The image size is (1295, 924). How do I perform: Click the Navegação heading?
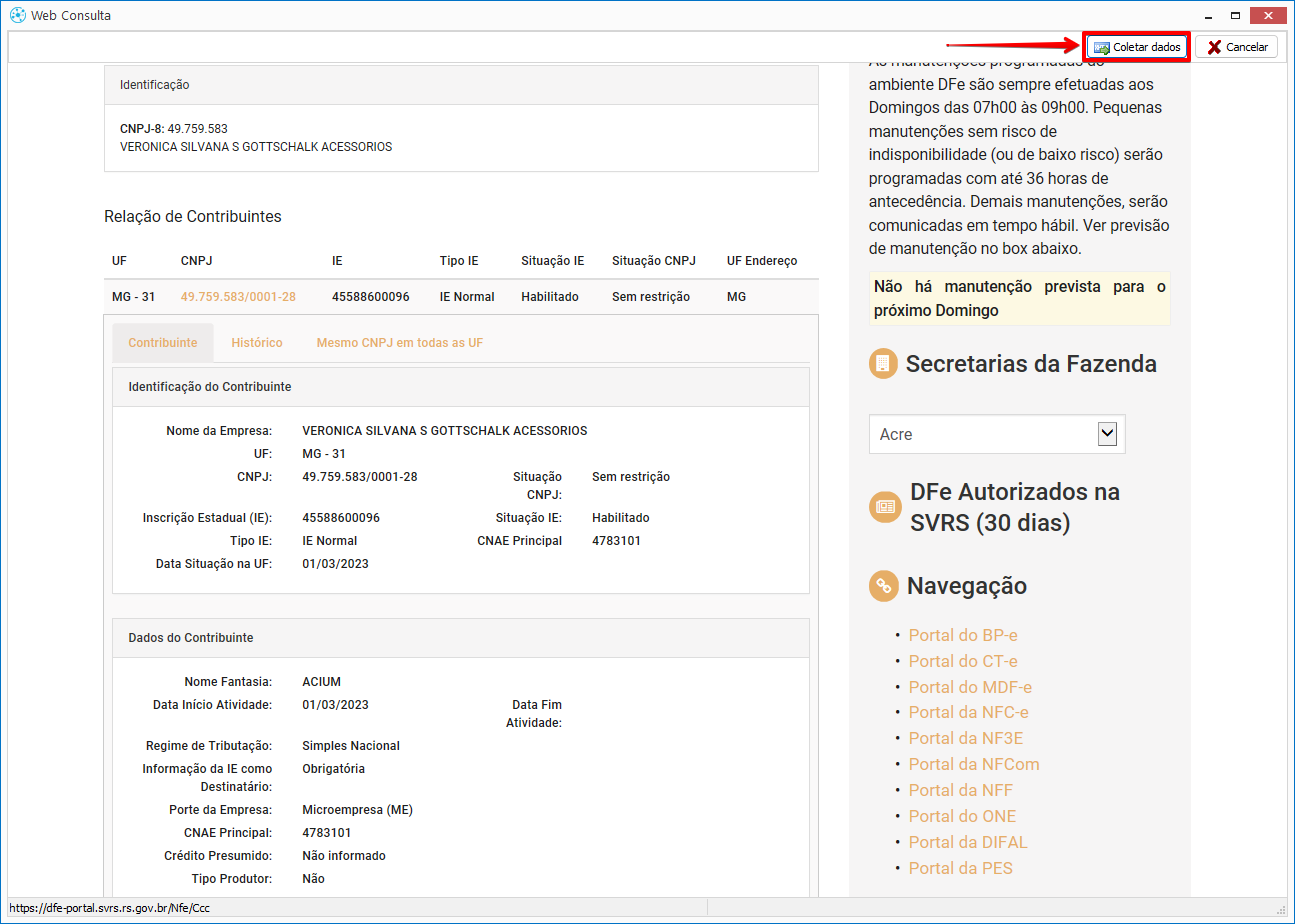[967, 586]
